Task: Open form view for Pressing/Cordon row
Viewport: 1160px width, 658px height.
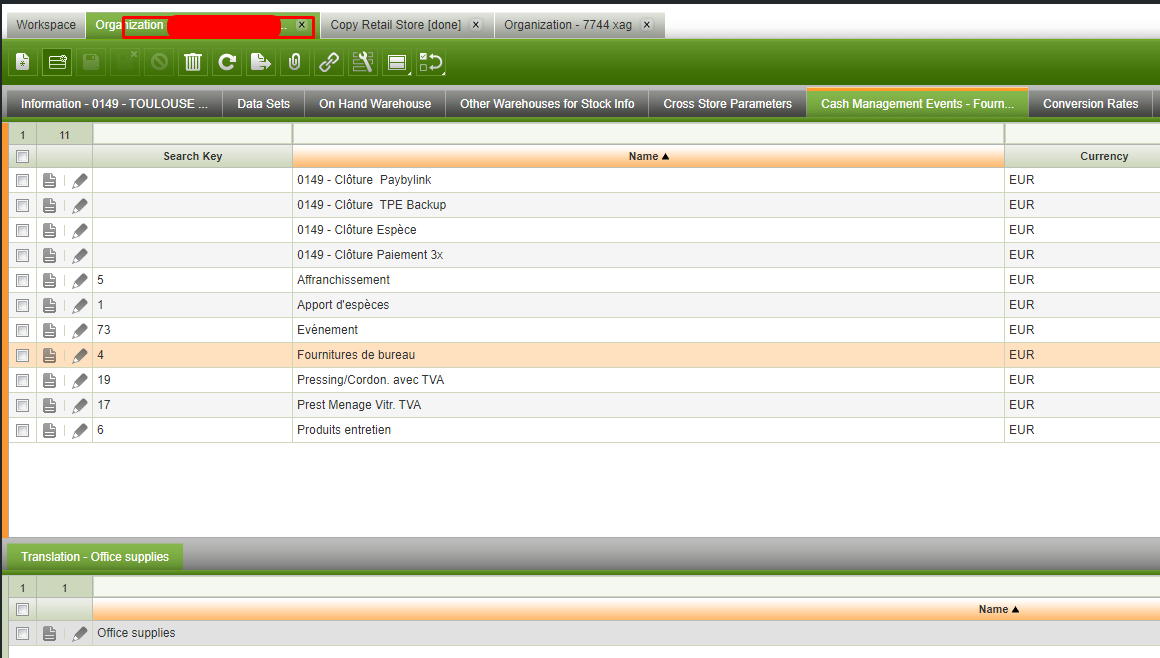Action: coord(50,380)
